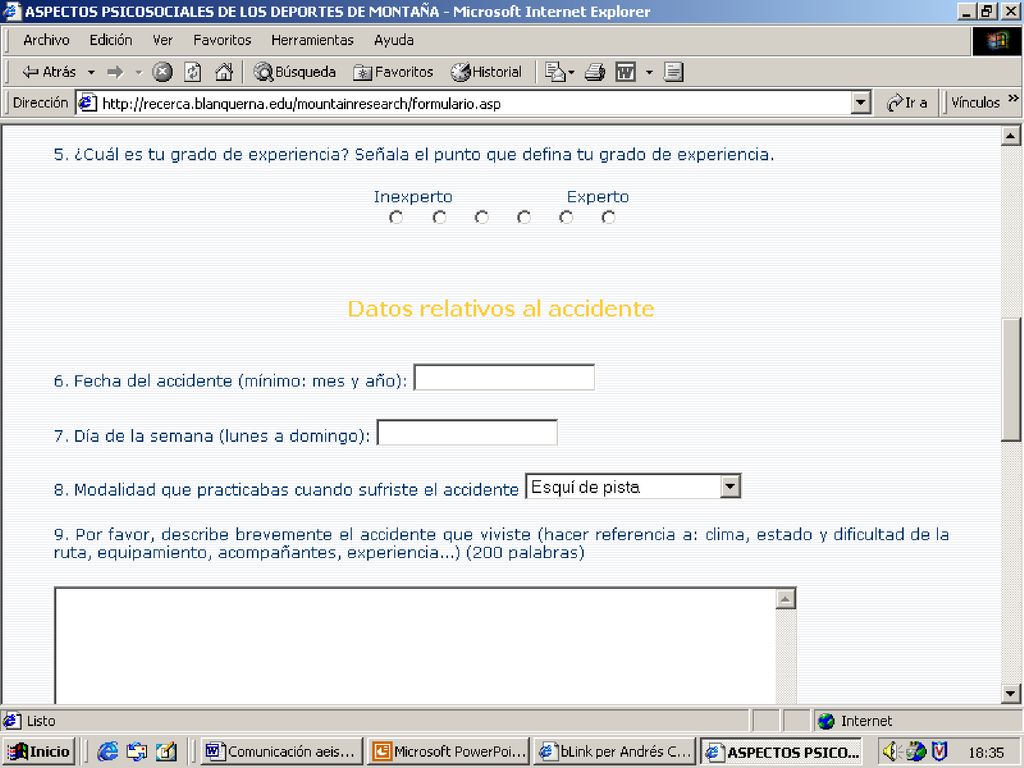Click the page scrollbar up arrow

click(x=1010, y=136)
